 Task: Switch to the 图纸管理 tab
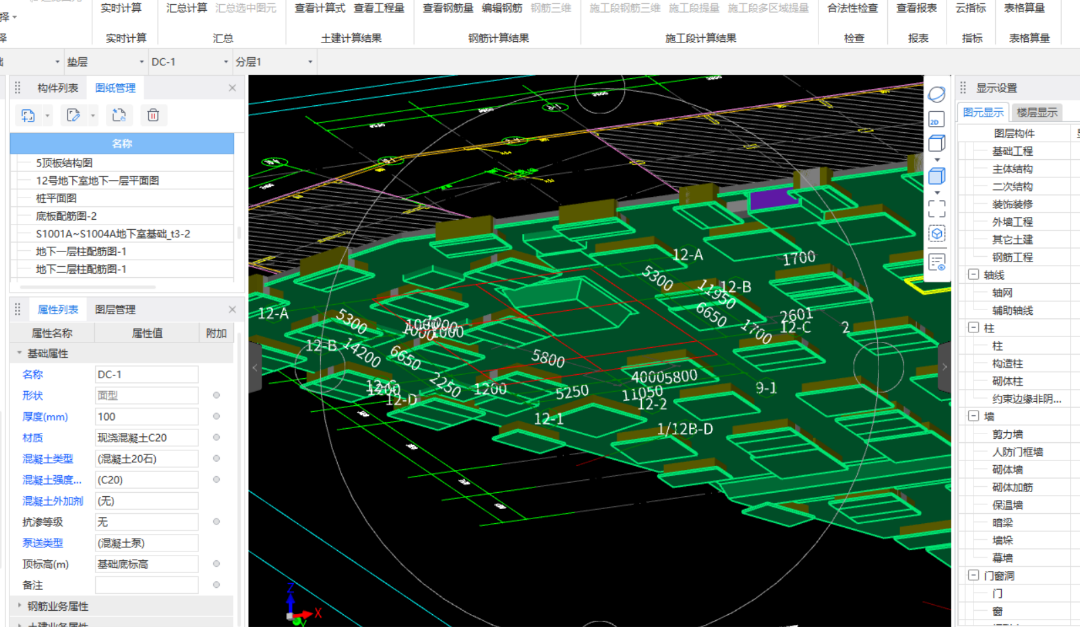click(115, 88)
